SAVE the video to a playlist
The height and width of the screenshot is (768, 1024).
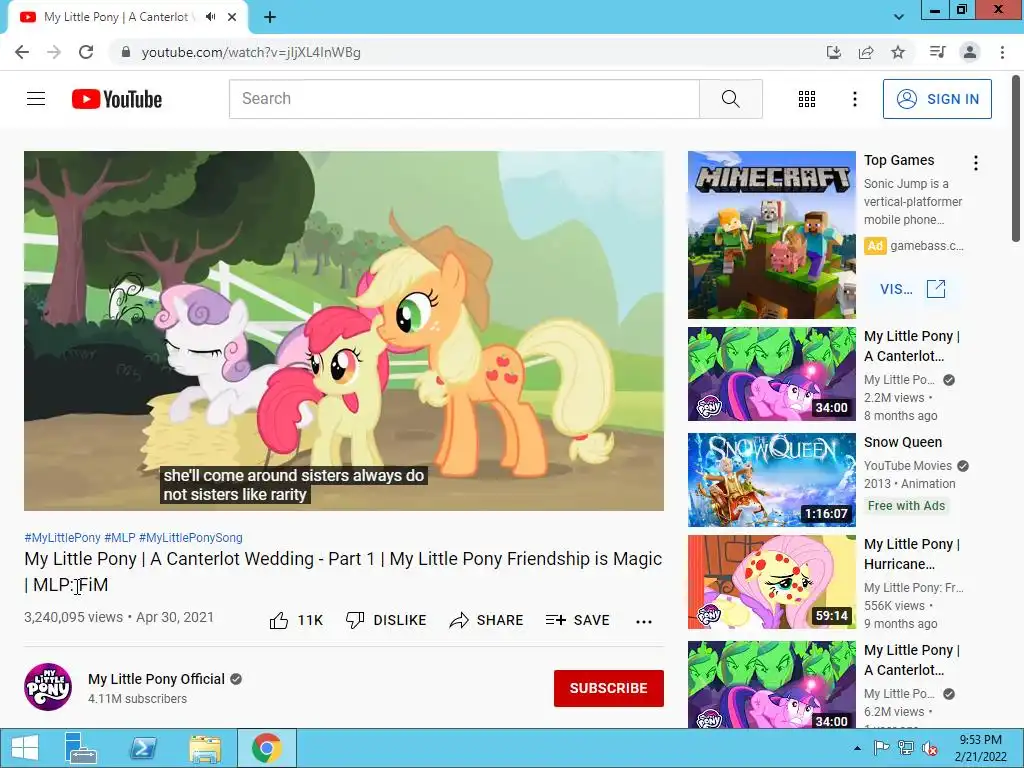[x=577, y=620]
